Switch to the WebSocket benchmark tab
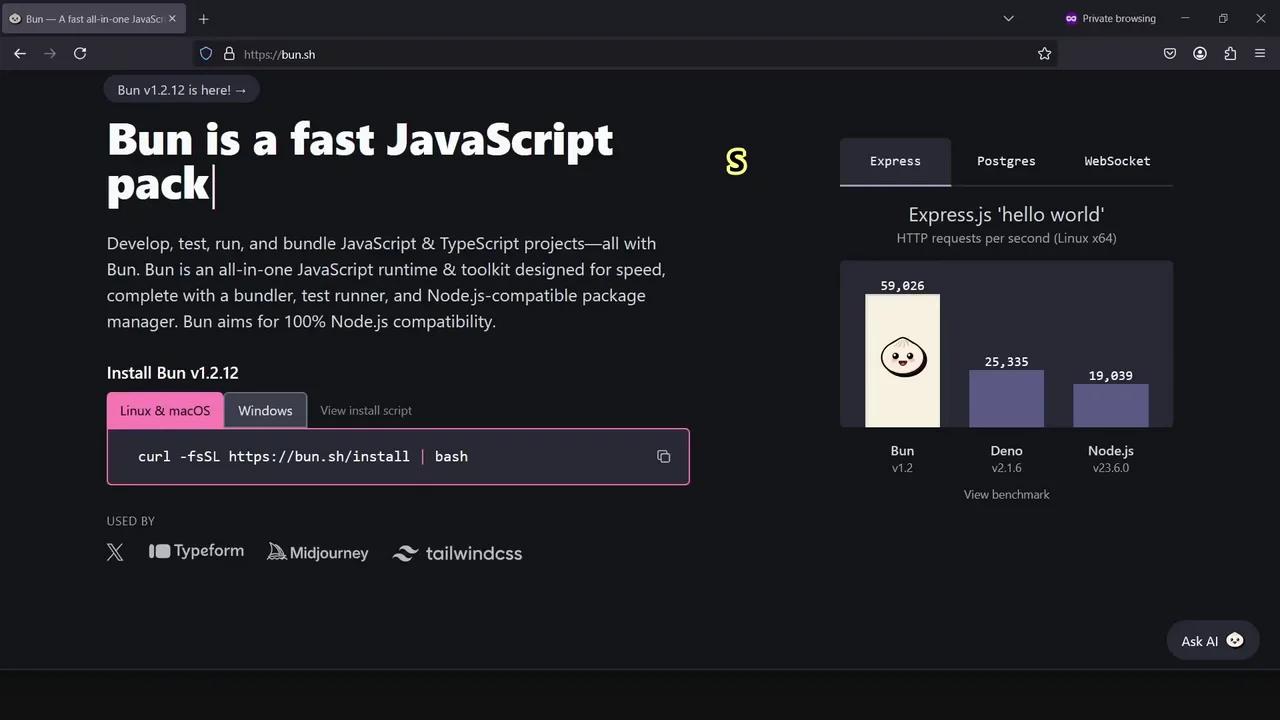The image size is (1280, 720). pyautogui.click(x=1117, y=161)
